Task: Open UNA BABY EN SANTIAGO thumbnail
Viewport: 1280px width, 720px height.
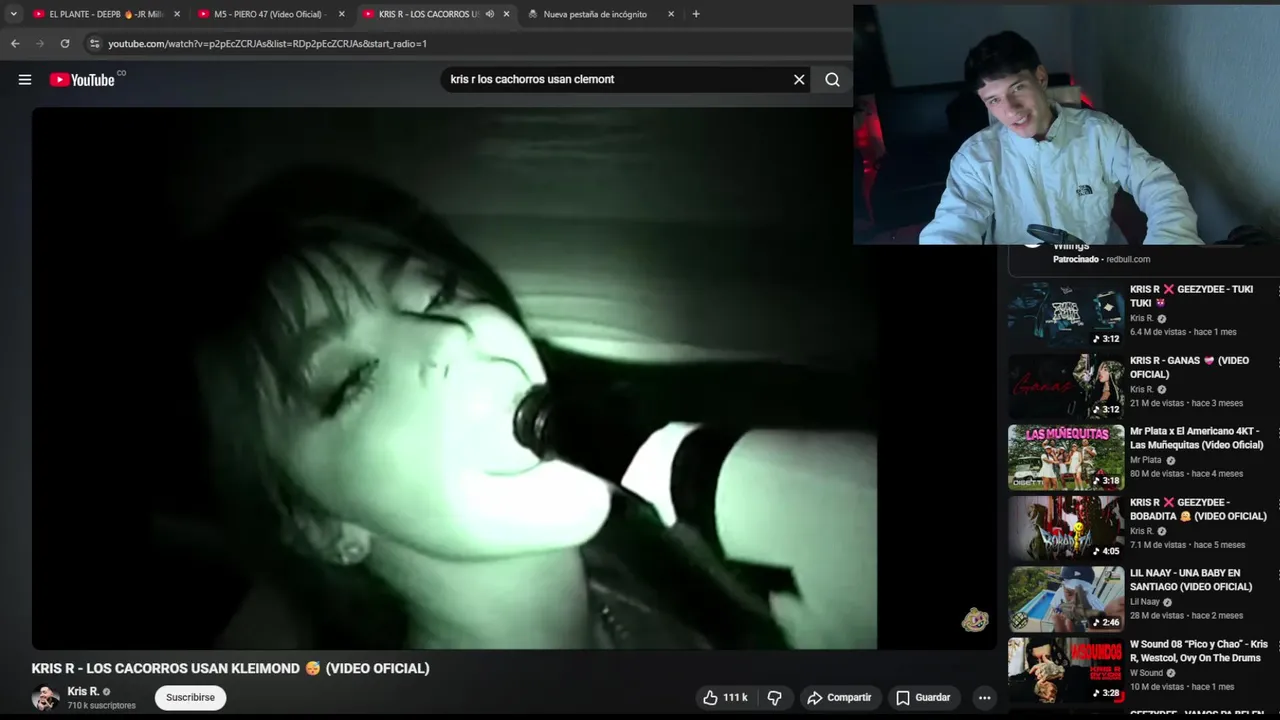Action: (1066, 599)
